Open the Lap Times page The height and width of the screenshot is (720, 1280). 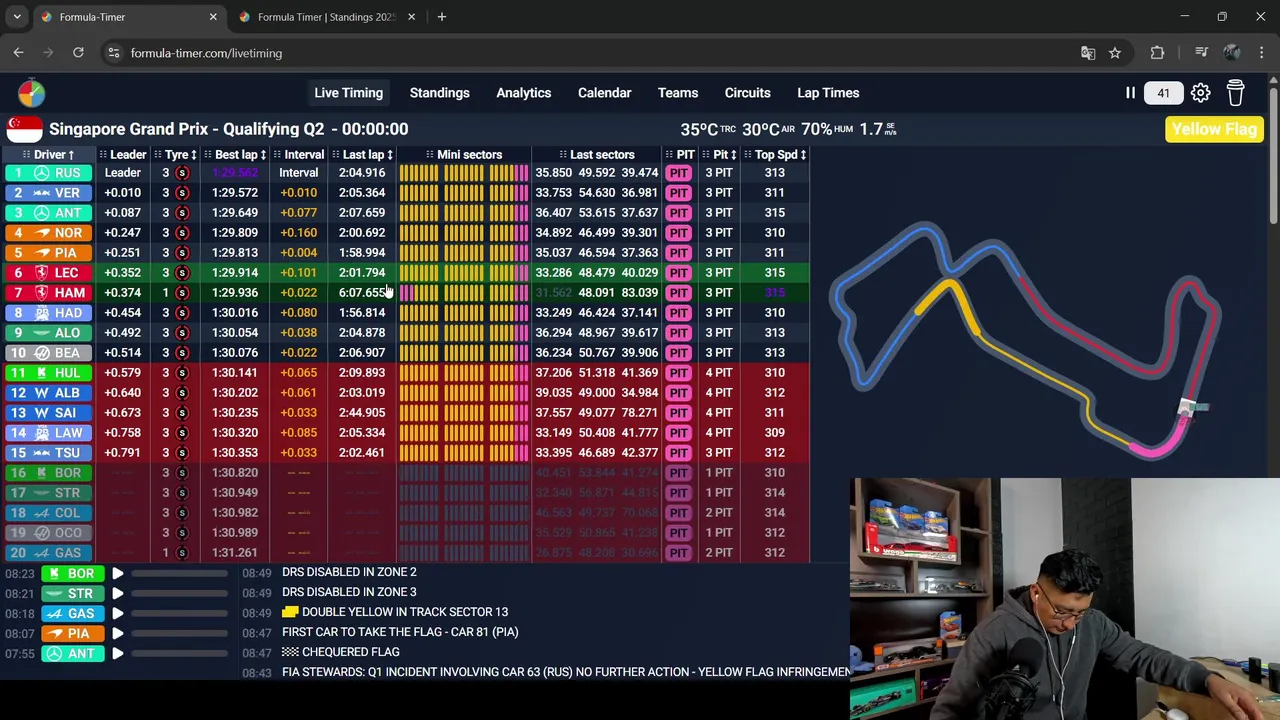click(828, 93)
